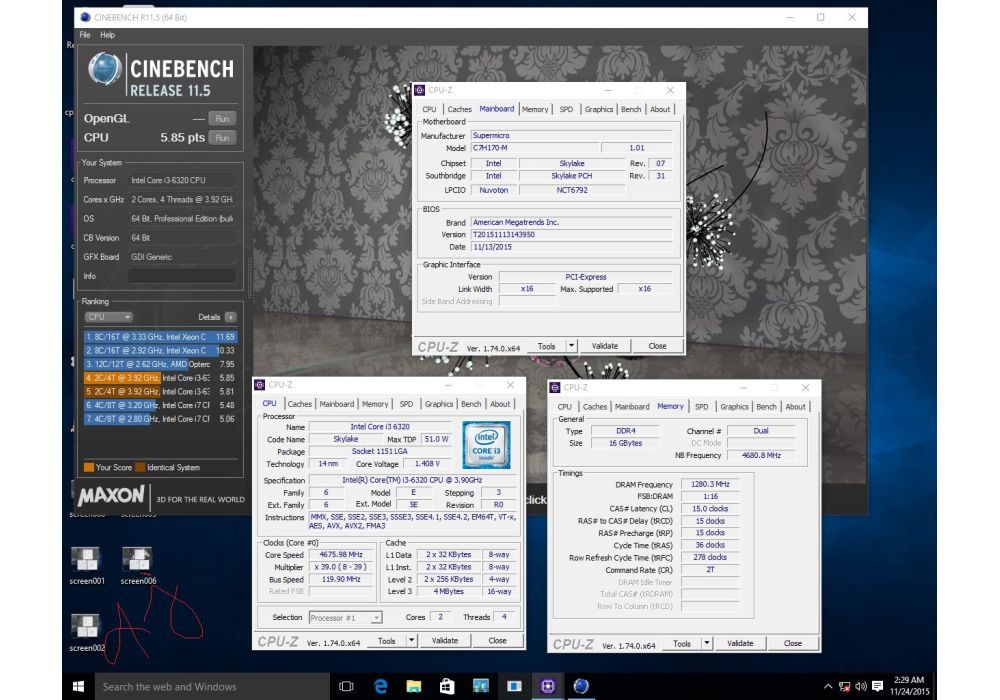Click the Search the web and Windows box
The image size is (1000, 700).
pos(212,687)
